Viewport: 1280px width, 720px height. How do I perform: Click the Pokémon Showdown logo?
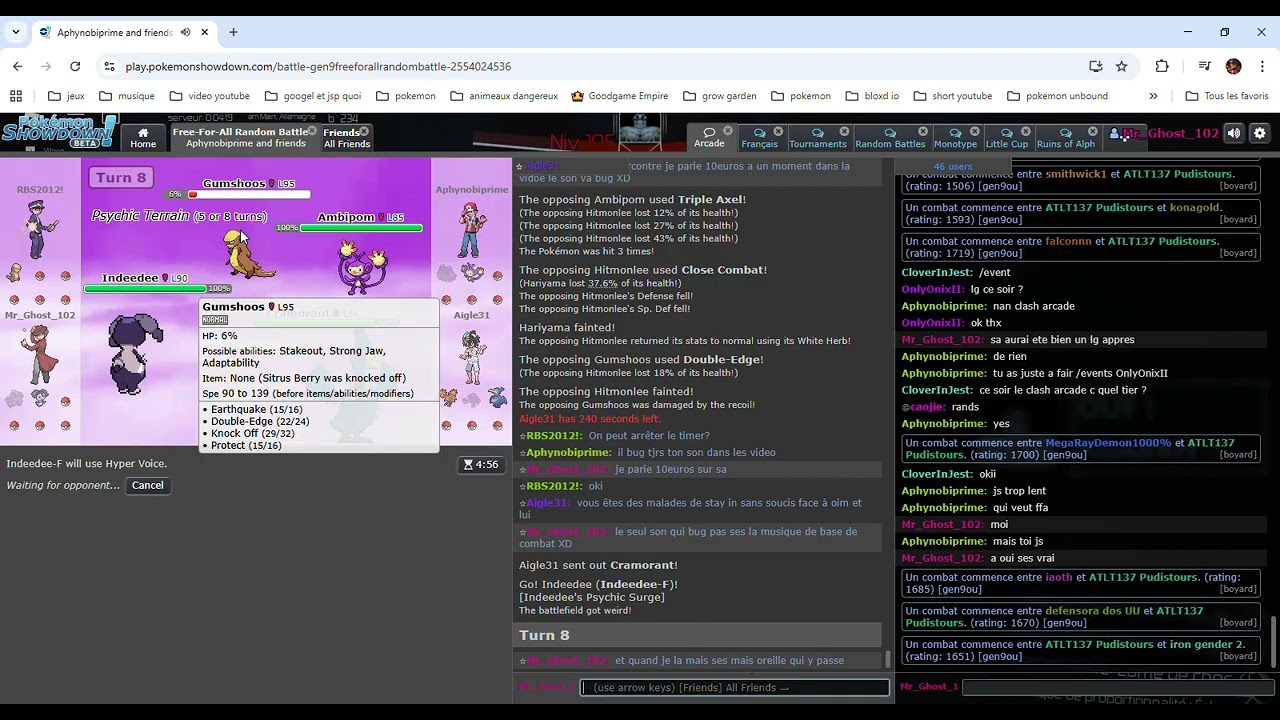[x=58, y=133]
